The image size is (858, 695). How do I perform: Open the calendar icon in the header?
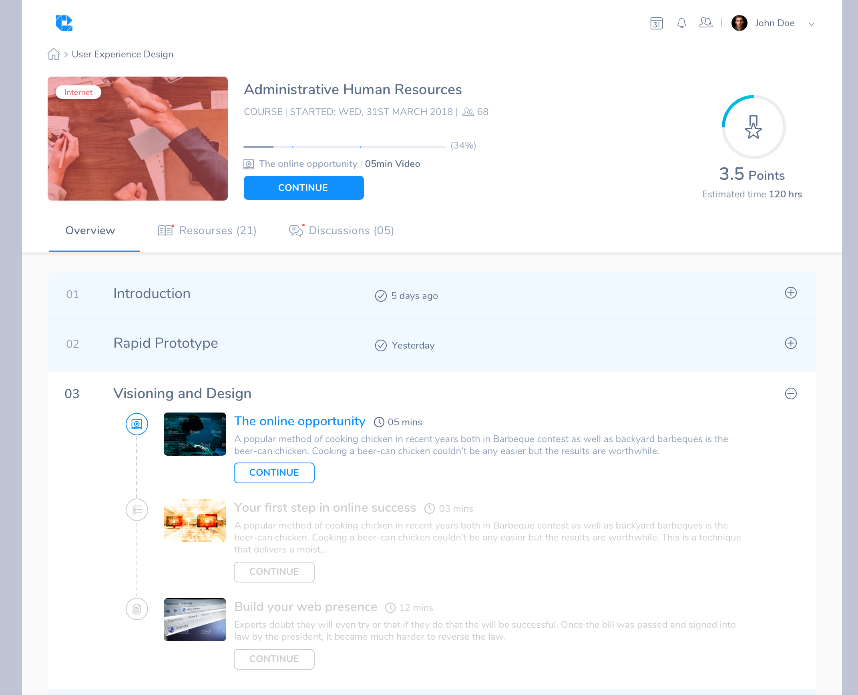coord(657,23)
